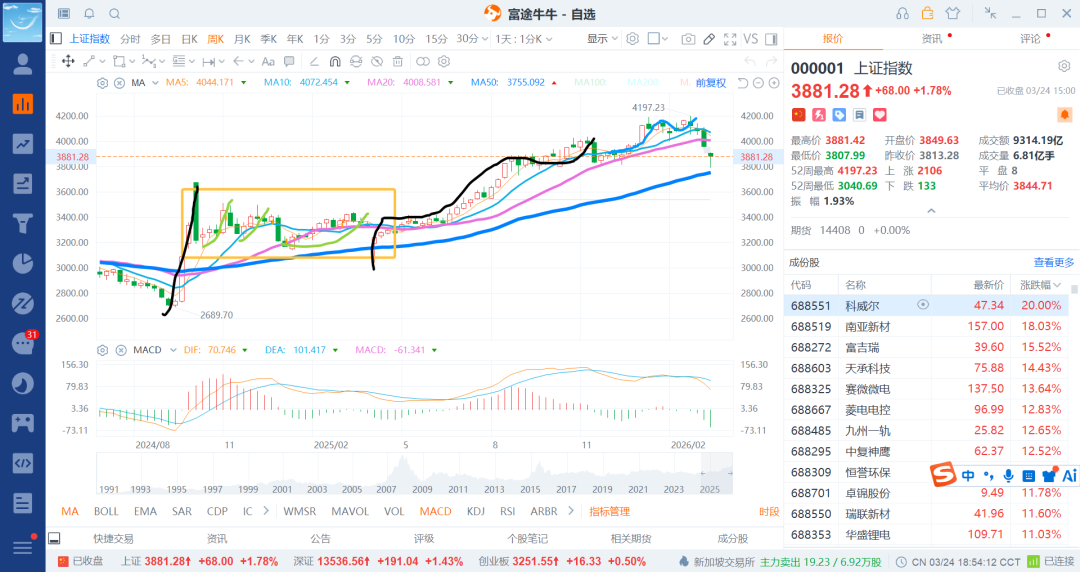Image resolution: width=1080 pixels, height=572 pixels.
Task: Open the 显示 display dropdown
Action: (x=602, y=39)
